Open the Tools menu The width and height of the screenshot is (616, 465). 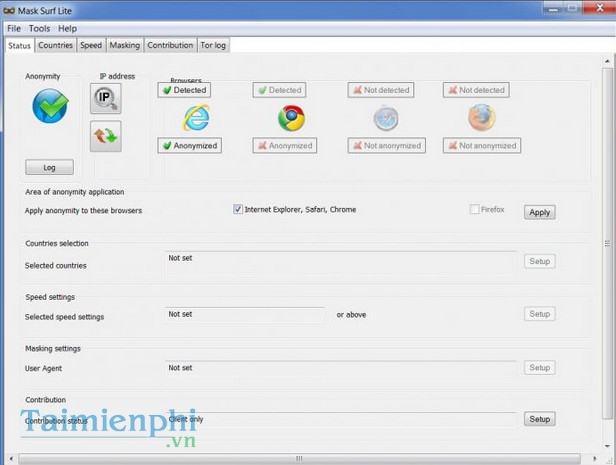39,29
